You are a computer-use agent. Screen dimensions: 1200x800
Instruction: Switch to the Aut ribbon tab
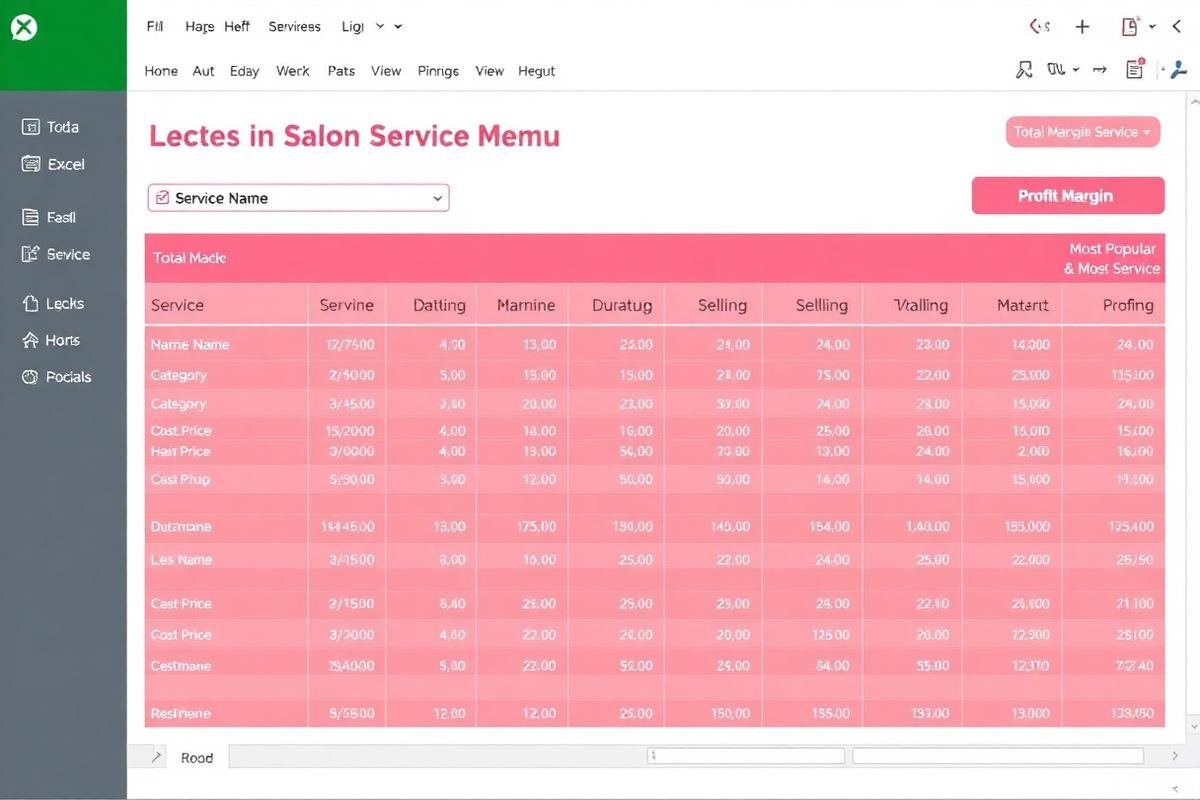(204, 71)
